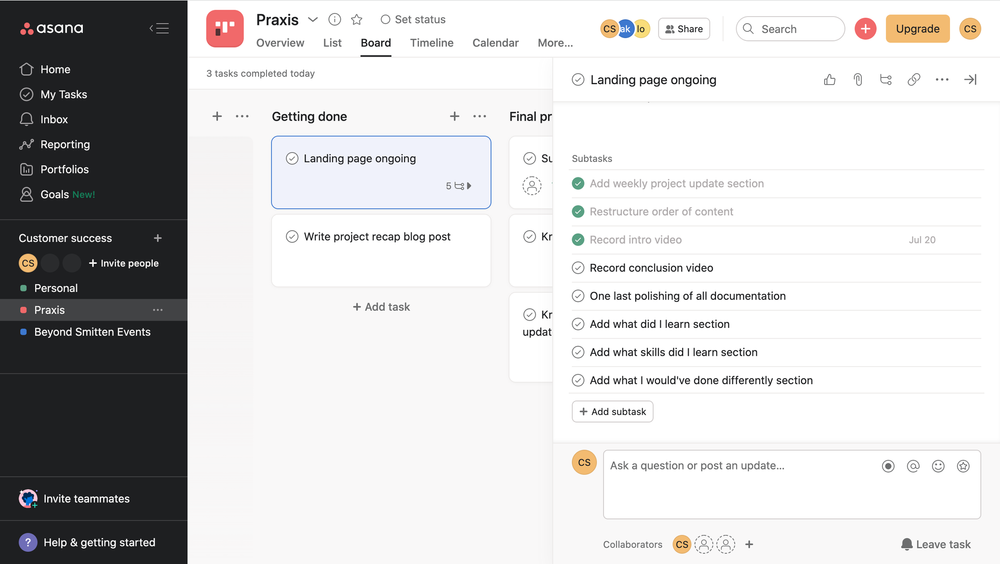Image resolution: width=1000 pixels, height=564 pixels.
Task: Click the star appreciation icon in comment box
Action: [x=963, y=466]
